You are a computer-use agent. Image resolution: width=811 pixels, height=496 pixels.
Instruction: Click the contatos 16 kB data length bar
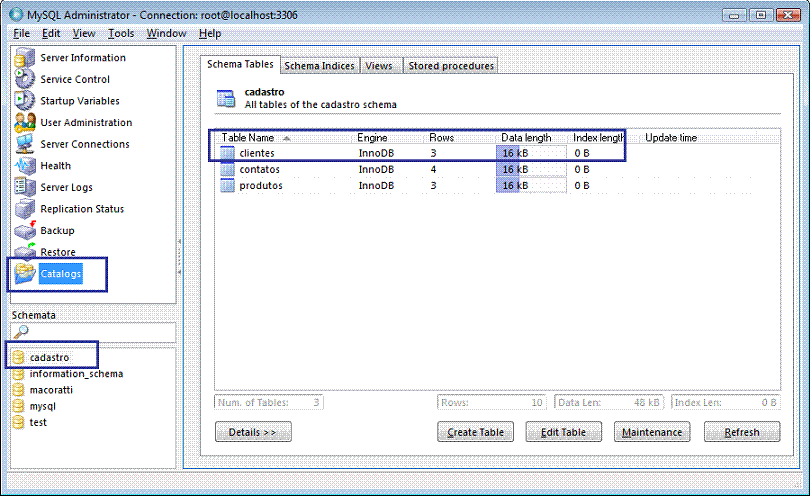531,169
